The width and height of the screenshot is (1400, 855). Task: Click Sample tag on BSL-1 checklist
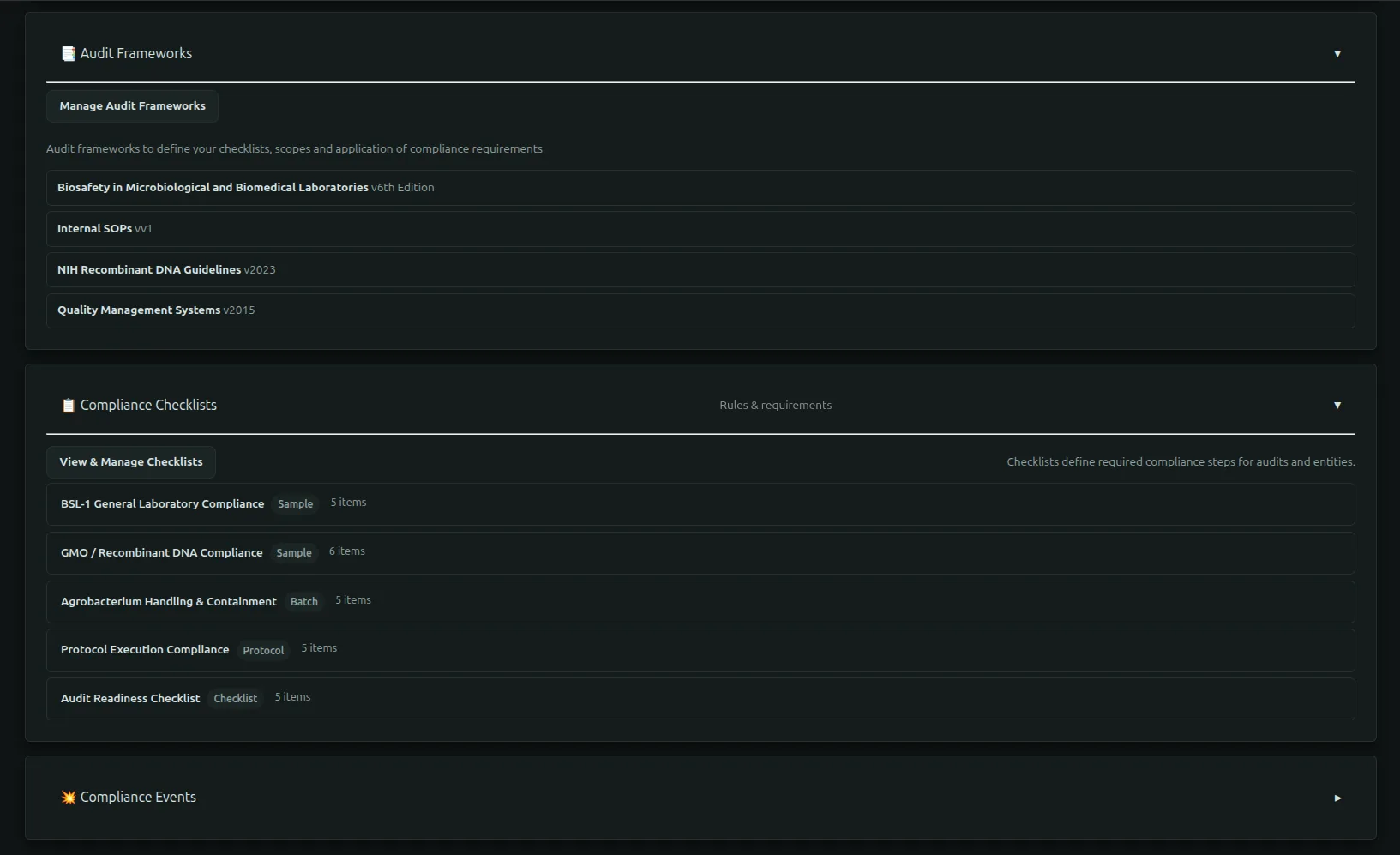click(x=296, y=504)
